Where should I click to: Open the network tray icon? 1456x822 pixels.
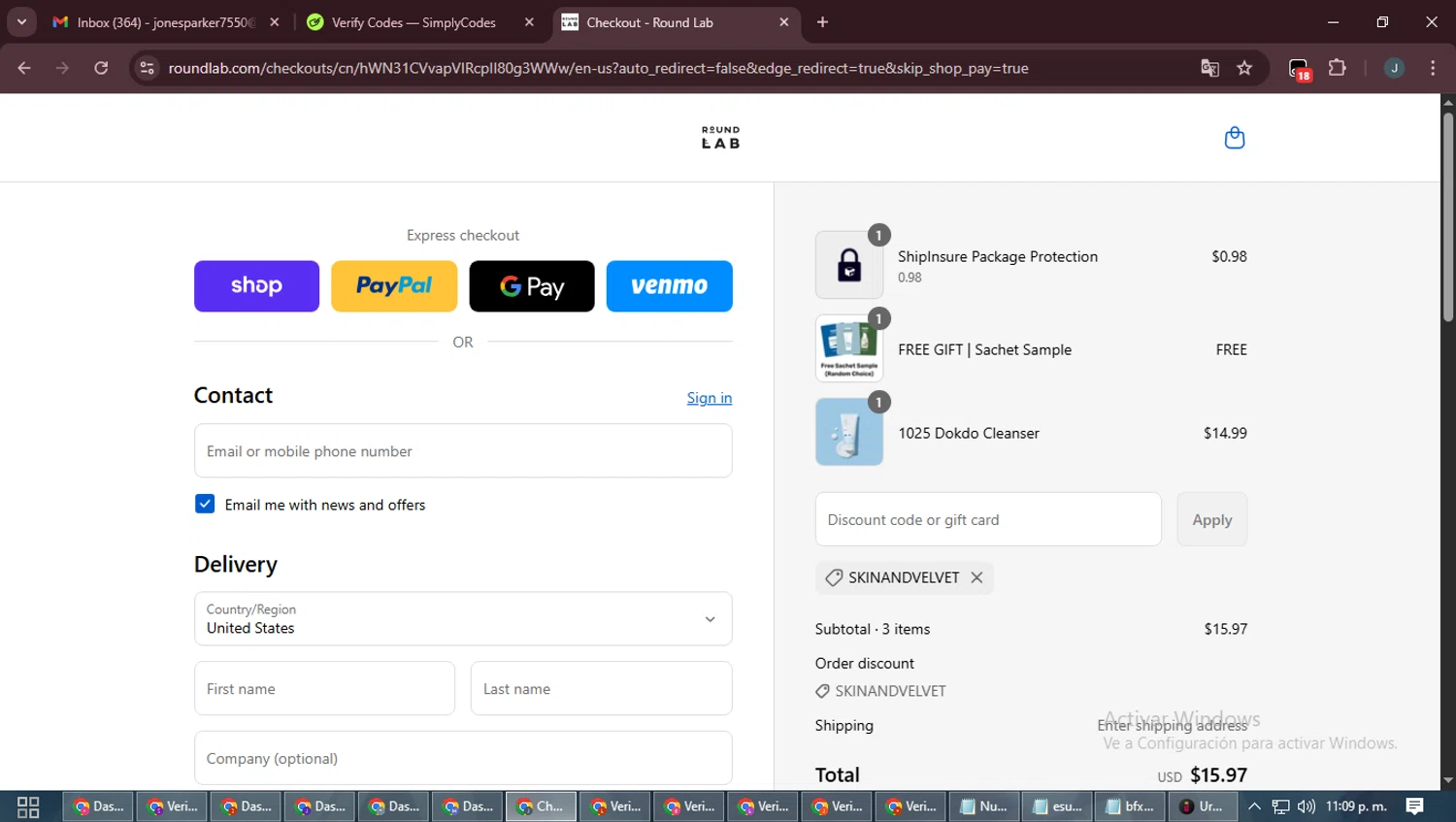(x=1281, y=806)
